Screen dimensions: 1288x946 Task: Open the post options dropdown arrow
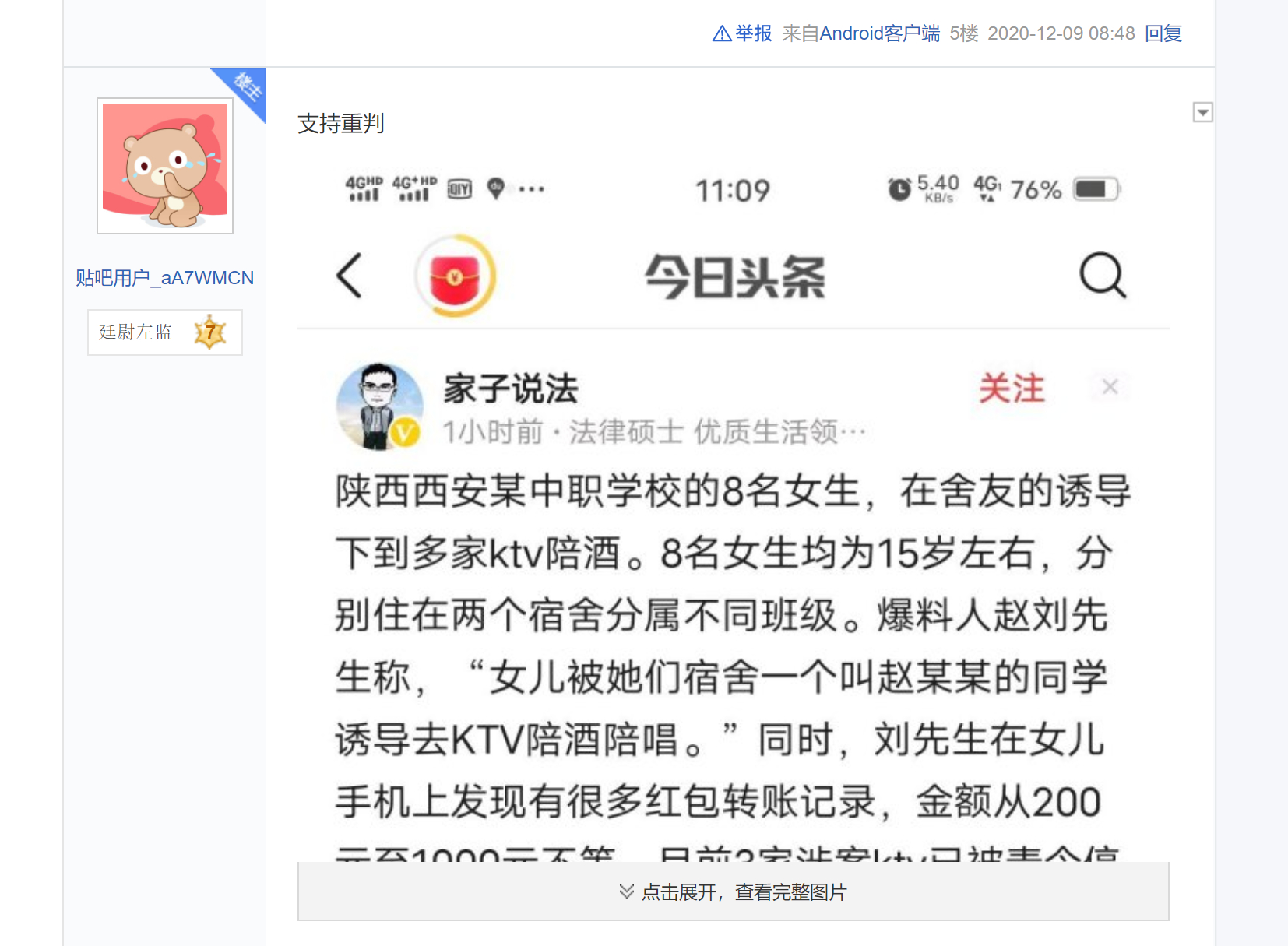click(x=1202, y=112)
